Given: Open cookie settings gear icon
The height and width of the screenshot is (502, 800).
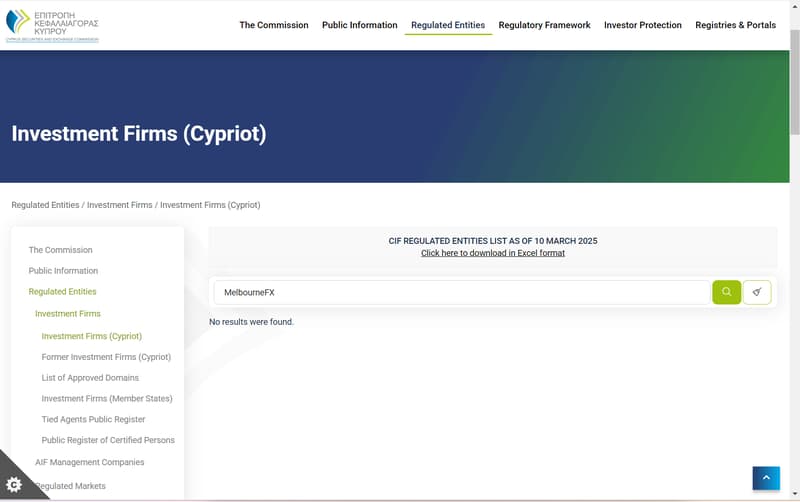Looking at the screenshot, I should point(14,484).
